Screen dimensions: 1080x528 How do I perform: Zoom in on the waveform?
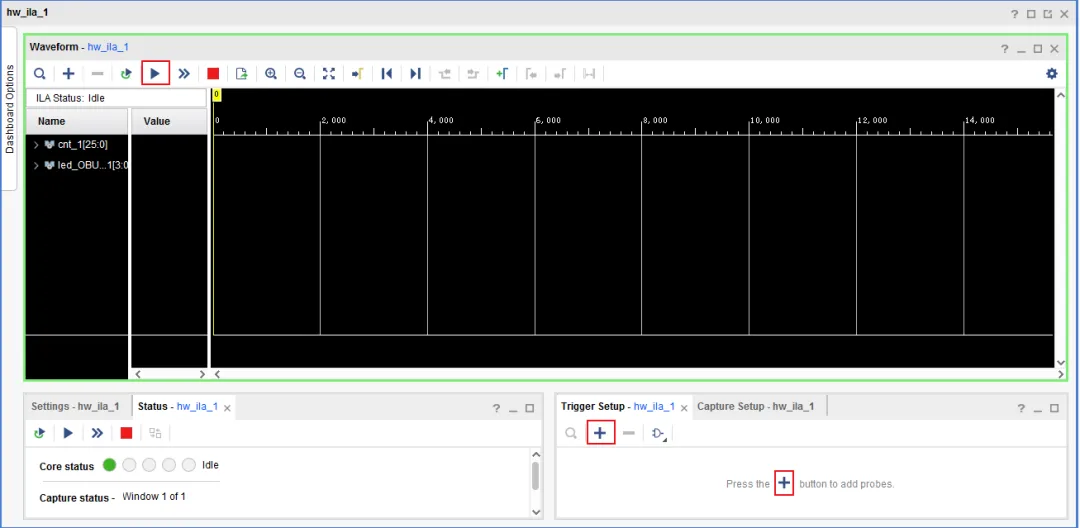point(271,74)
